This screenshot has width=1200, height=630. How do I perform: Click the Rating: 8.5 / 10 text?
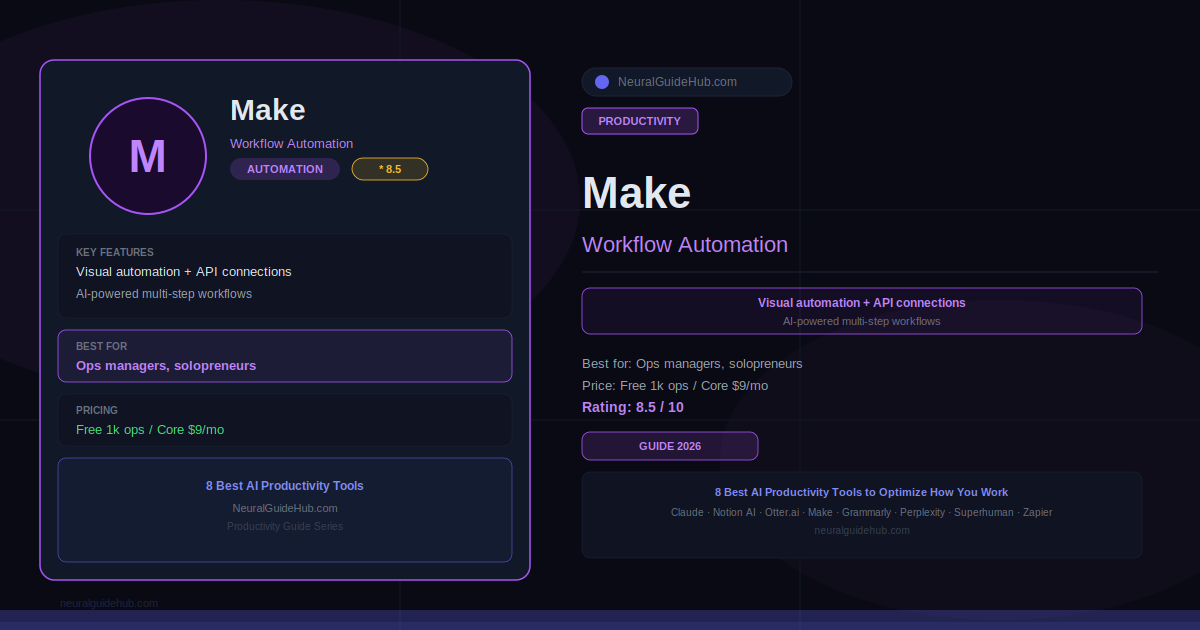coord(633,407)
